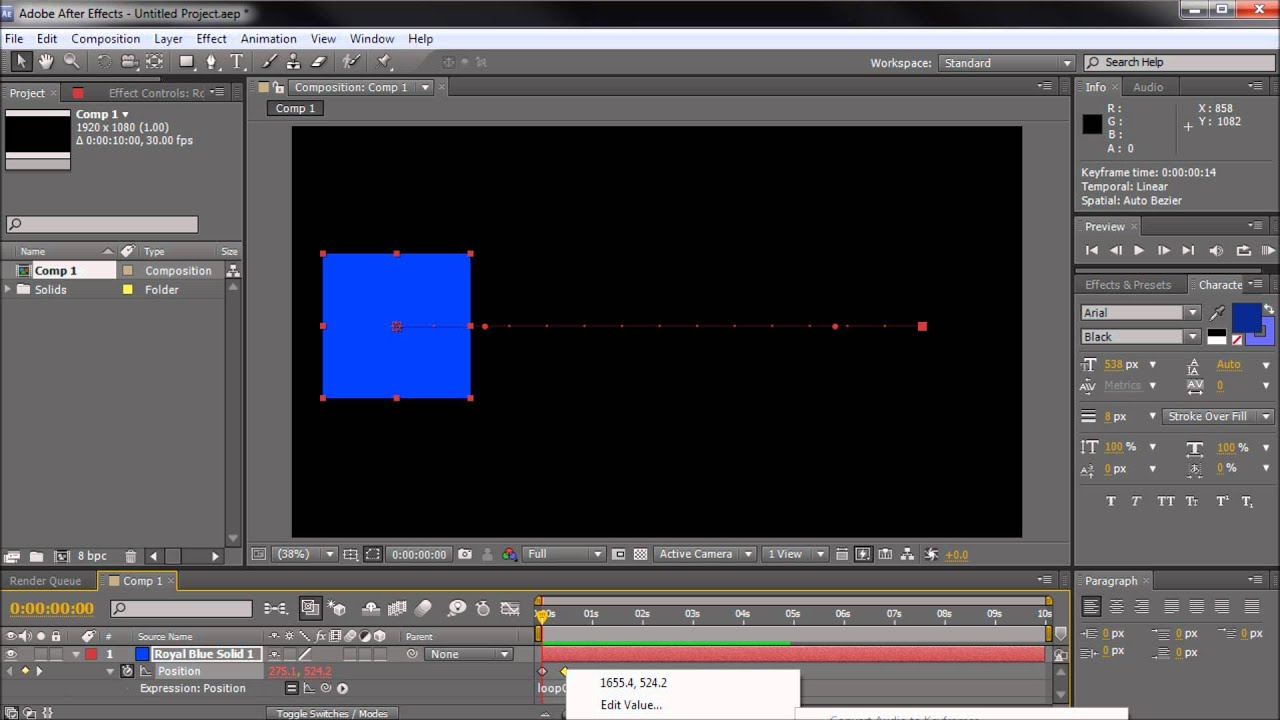Open the Arial font family dropdown
1280x720 pixels.
pos(1140,313)
